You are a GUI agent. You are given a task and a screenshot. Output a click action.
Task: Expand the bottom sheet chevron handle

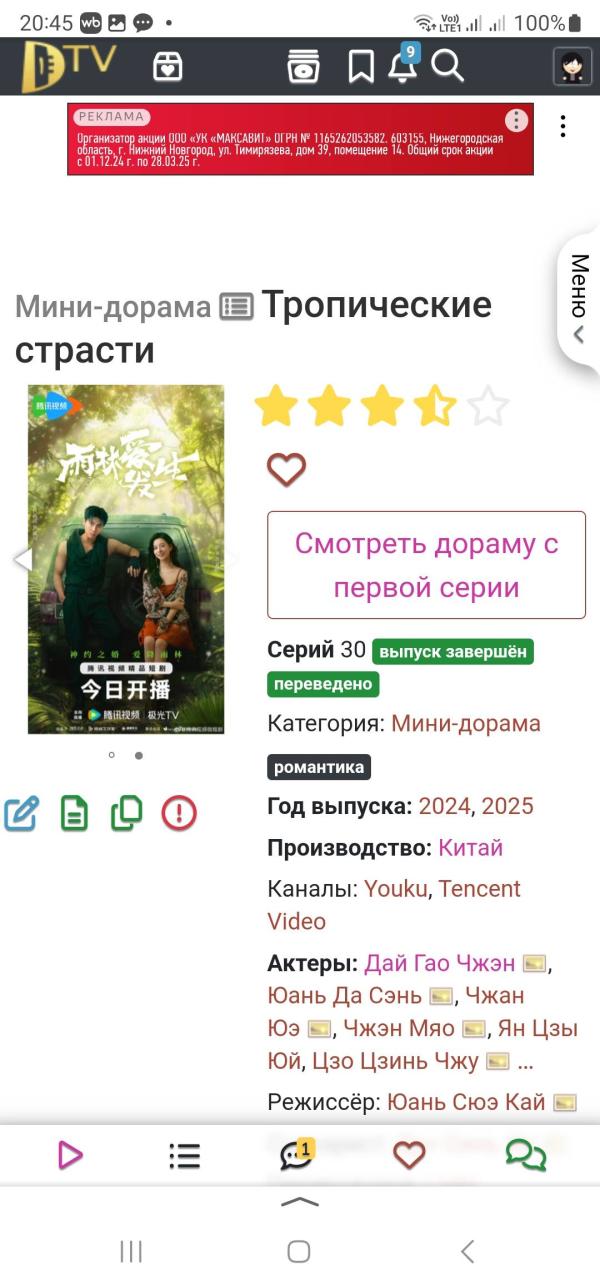pyautogui.click(x=300, y=1202)
